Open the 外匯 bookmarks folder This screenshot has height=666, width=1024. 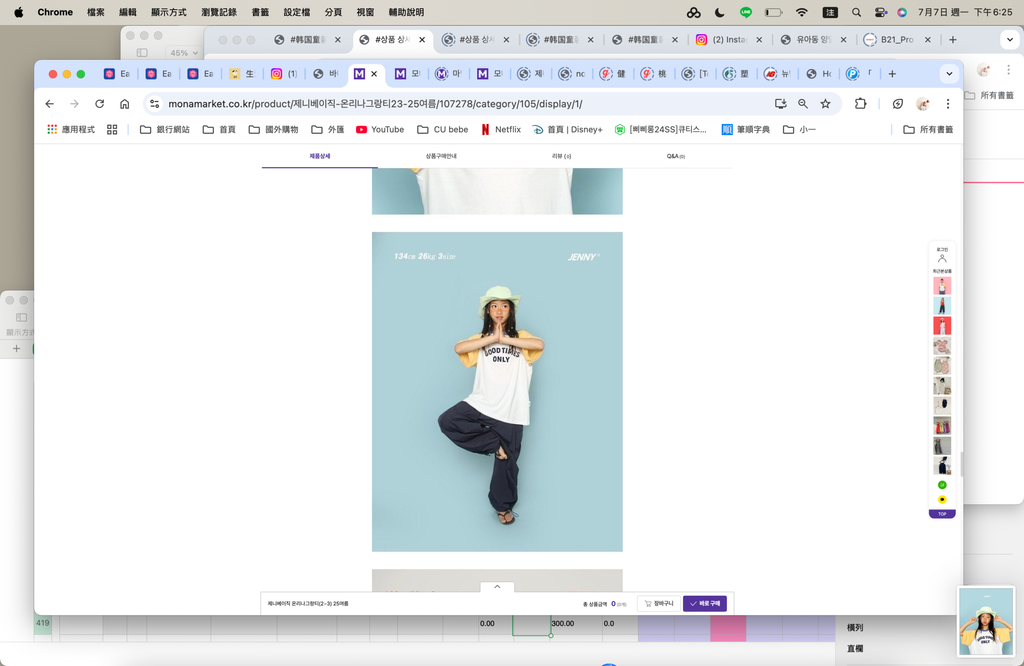click(328, 129)
